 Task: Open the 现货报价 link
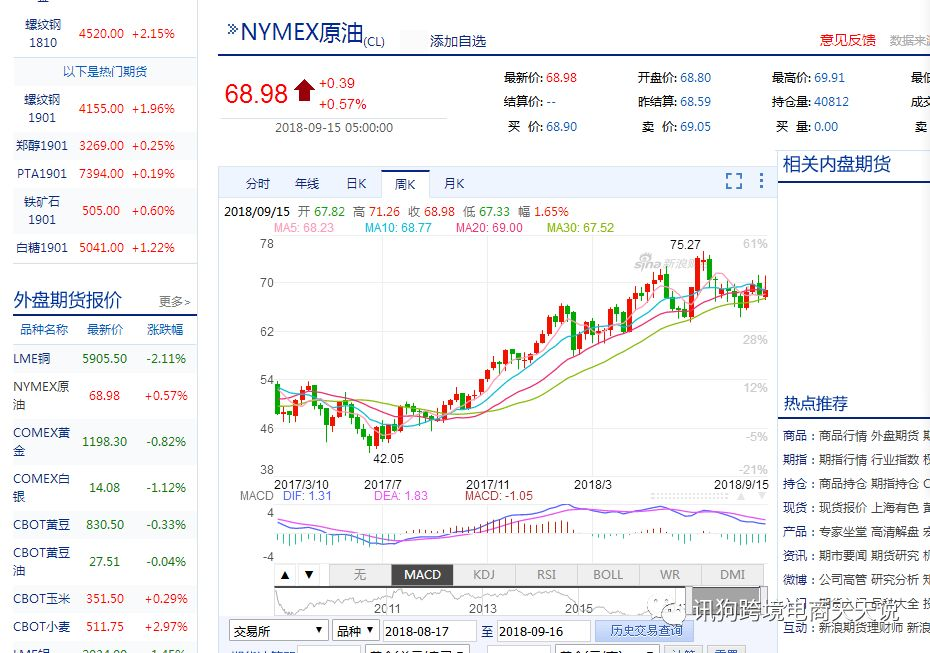point(843,508)
